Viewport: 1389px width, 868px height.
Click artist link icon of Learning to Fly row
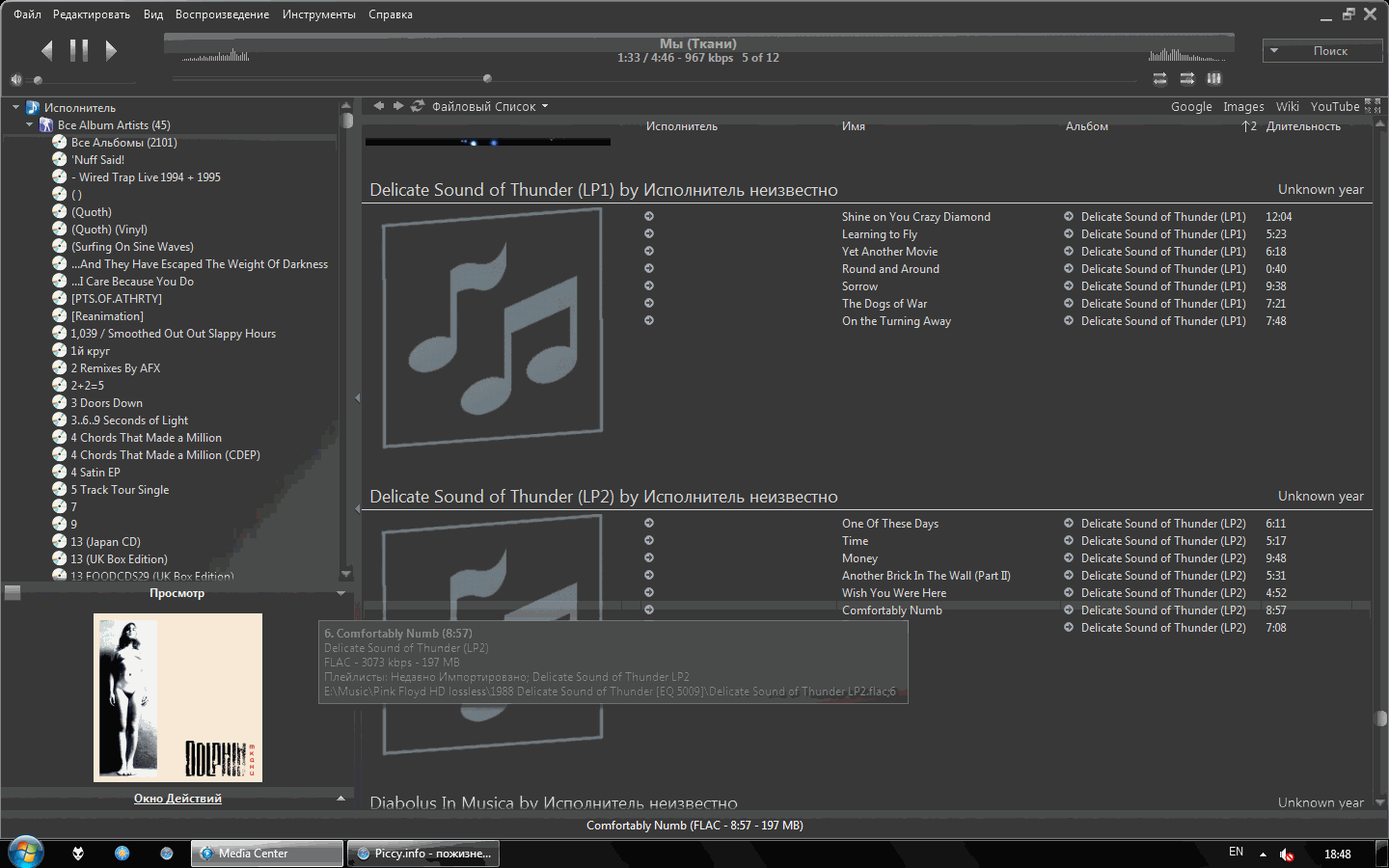[649, 233]
